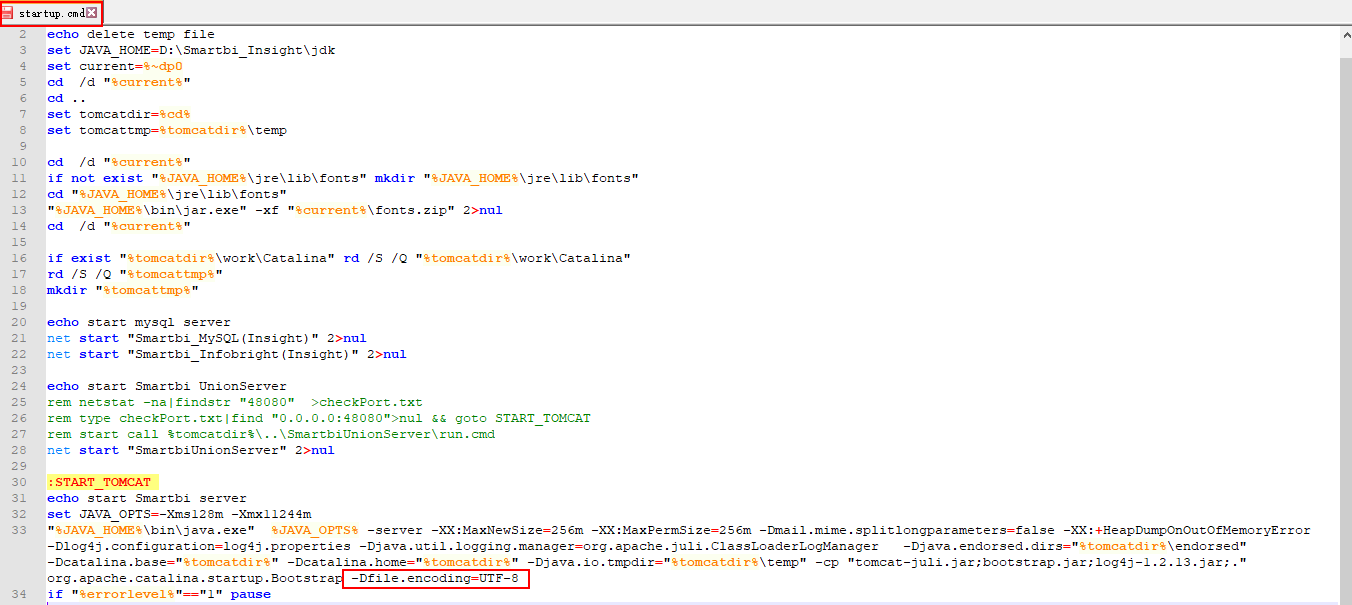
Task: Select the startup.cmd editor tab
Action: point(51,13)
